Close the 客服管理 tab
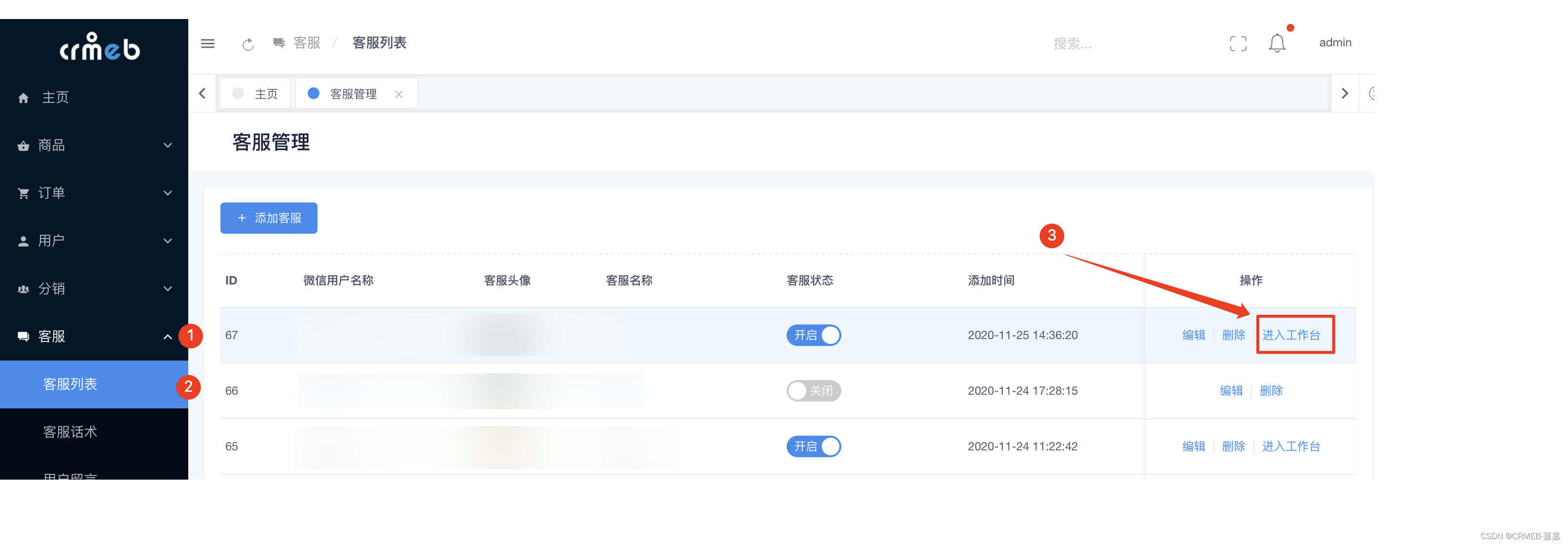The width and height of the screenshot is (1568, 545). [x=398, y=94]
